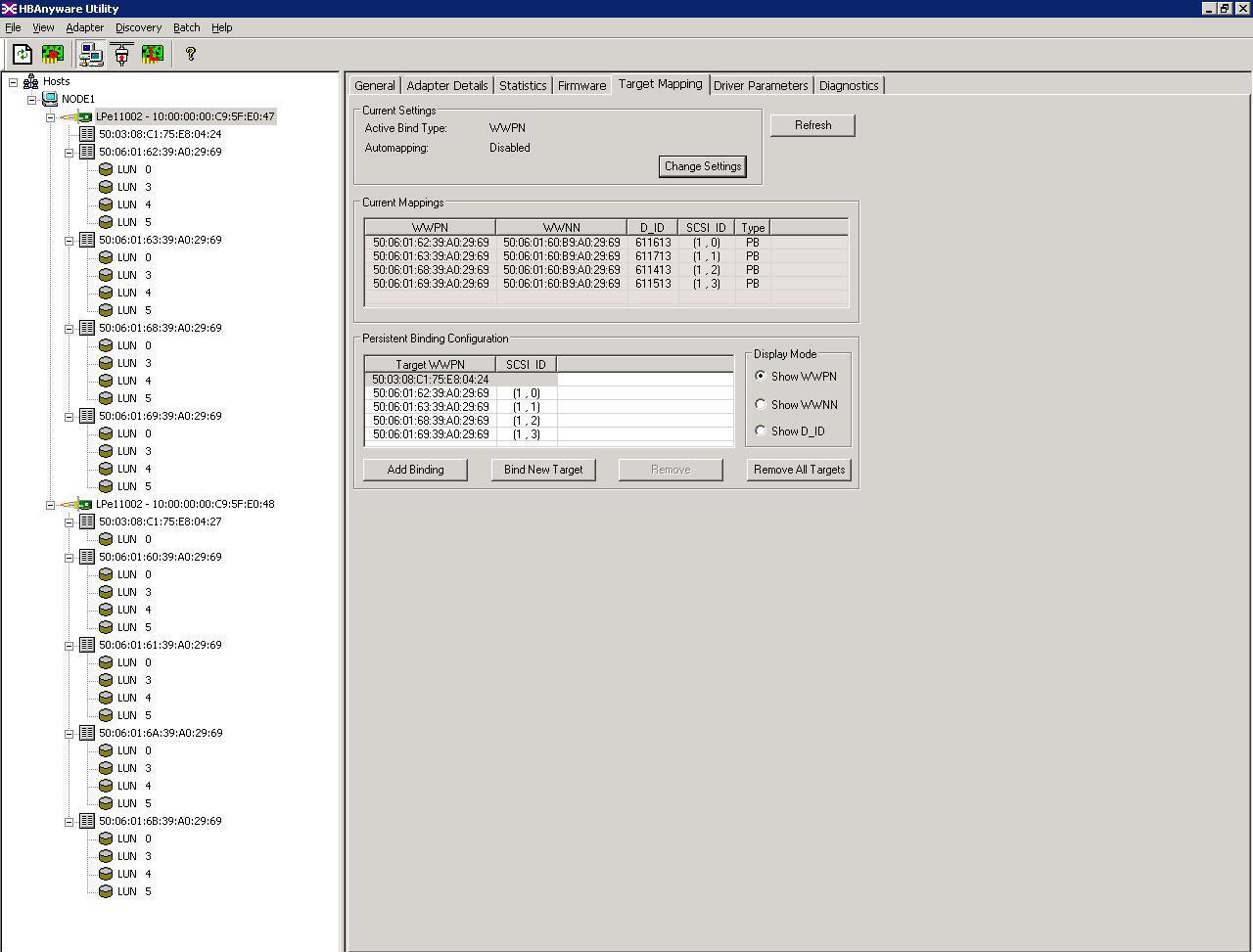
Task: Click target icon beside 50:06:01:62:39:A0:29:69
Action: (87, 152)
